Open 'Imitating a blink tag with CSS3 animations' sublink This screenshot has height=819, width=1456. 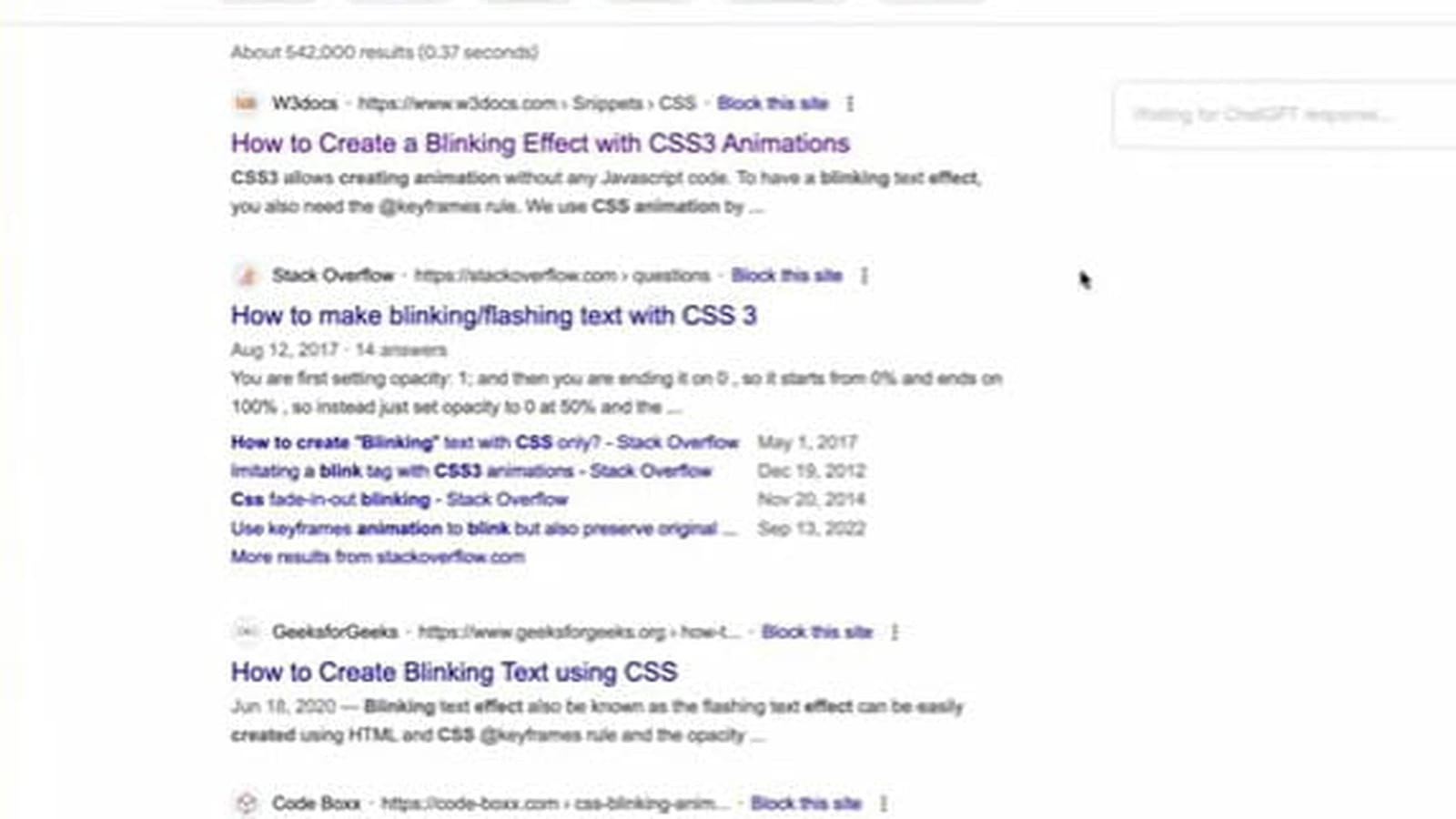tap(471, 470)
